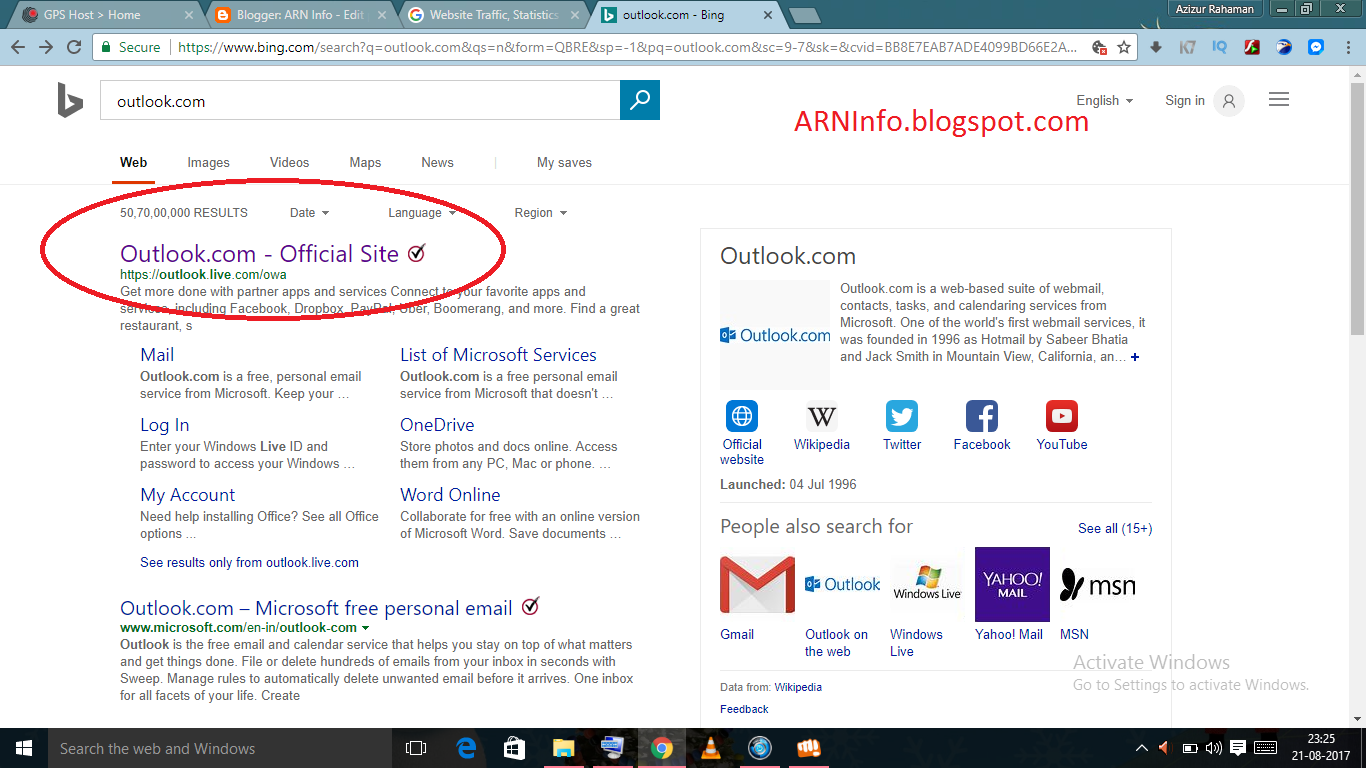Open the Yahoo! Mail related search thumbnail
This screenshot has width=1366, height=768.
(1012, 584)
